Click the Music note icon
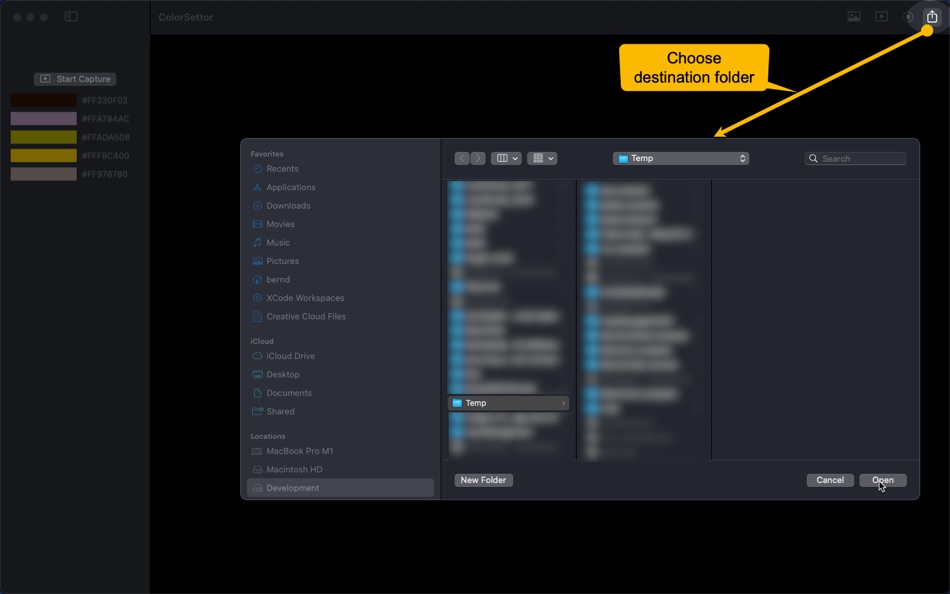Image resolution: width=950 pixels, height=594 pixels. [257, 242]
